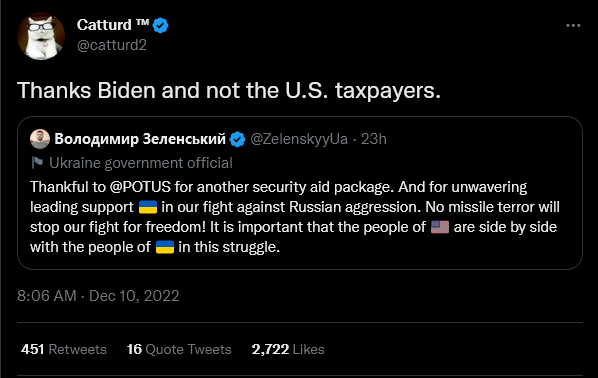The height and width of the screenshot is (378, 598).
Task: Click Catturd's blue verified badge
Action: (x=160, y=26)
